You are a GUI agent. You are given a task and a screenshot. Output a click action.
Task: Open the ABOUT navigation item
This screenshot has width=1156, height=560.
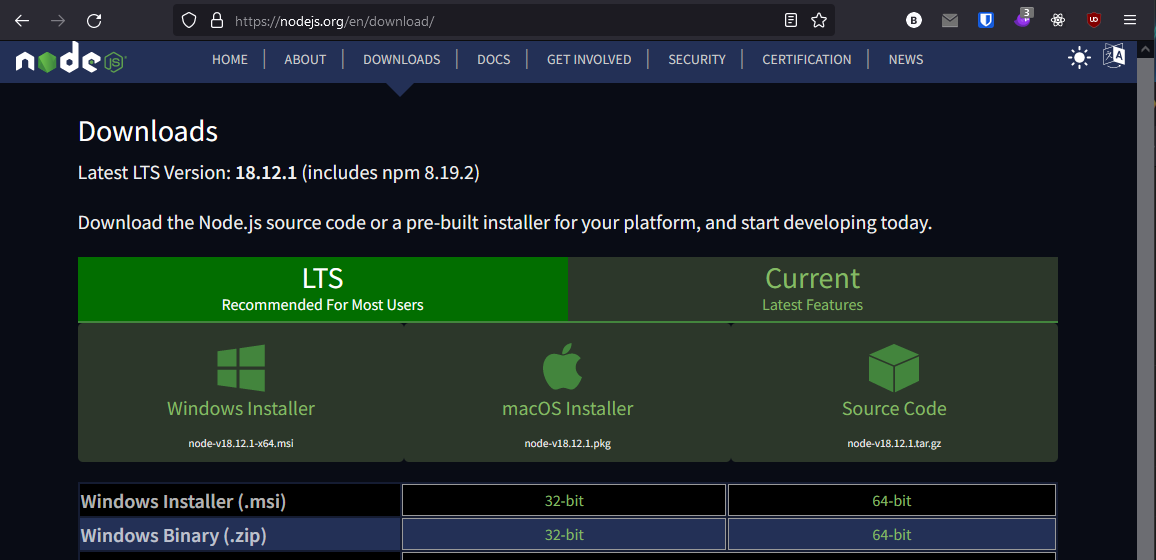pos(305,60)
